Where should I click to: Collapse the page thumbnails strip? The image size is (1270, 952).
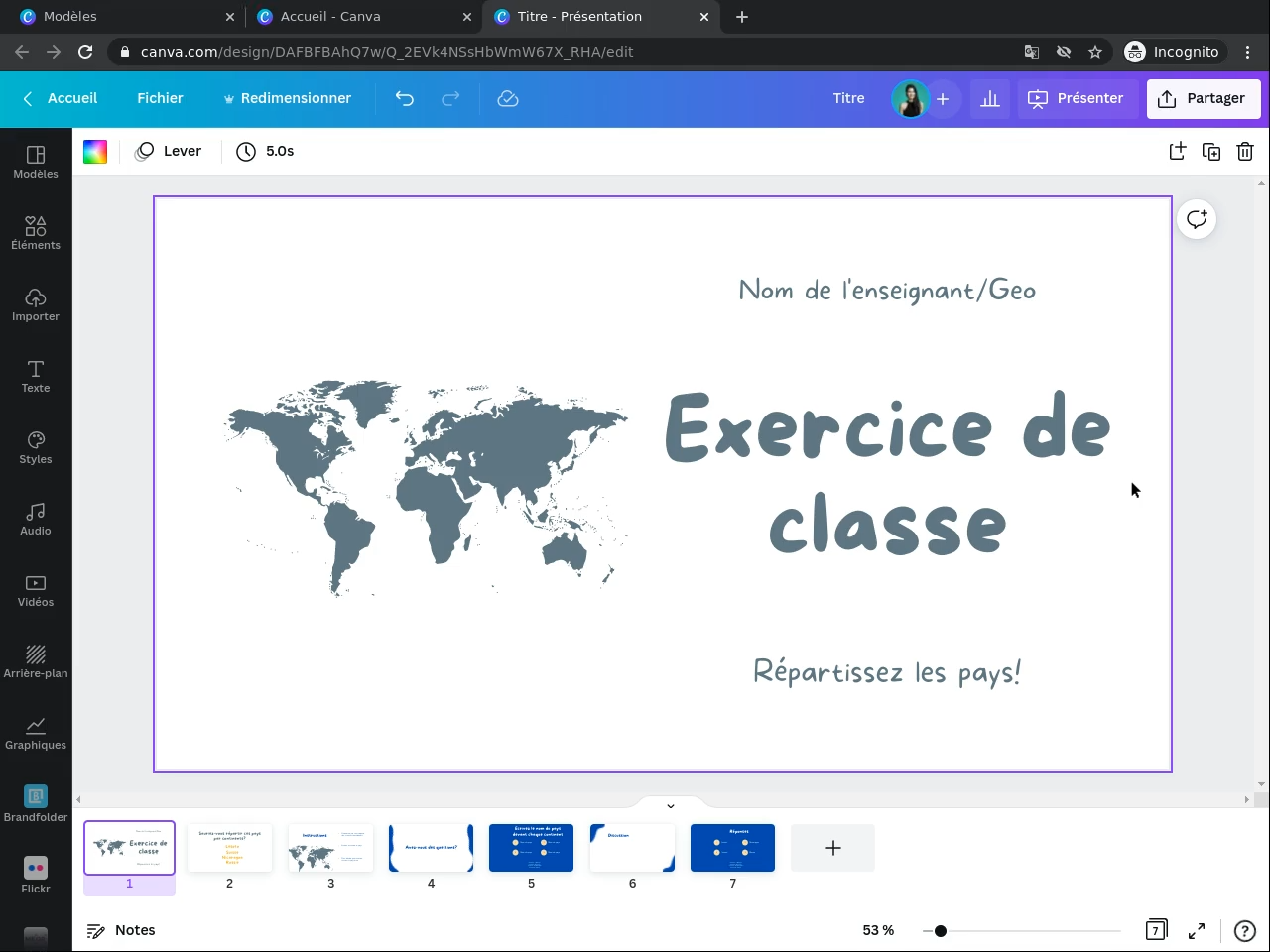(670, 805)
